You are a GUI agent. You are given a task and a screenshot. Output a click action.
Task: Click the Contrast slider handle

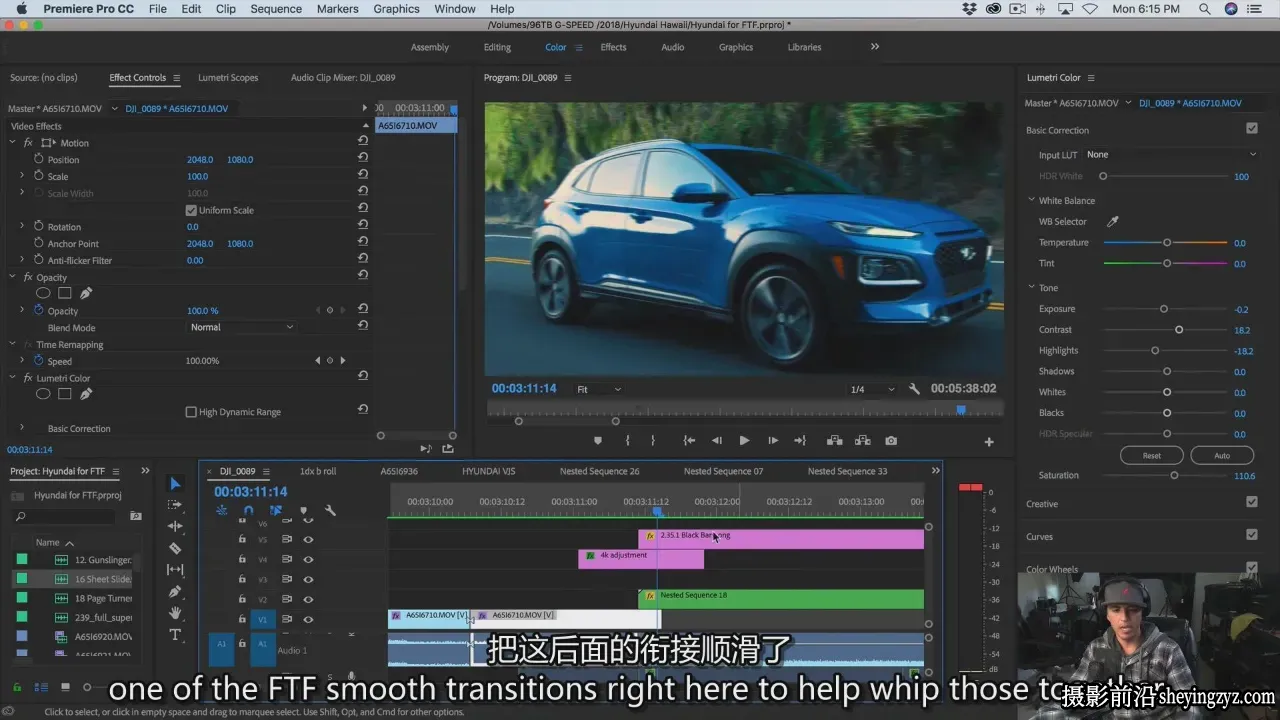1179,330
